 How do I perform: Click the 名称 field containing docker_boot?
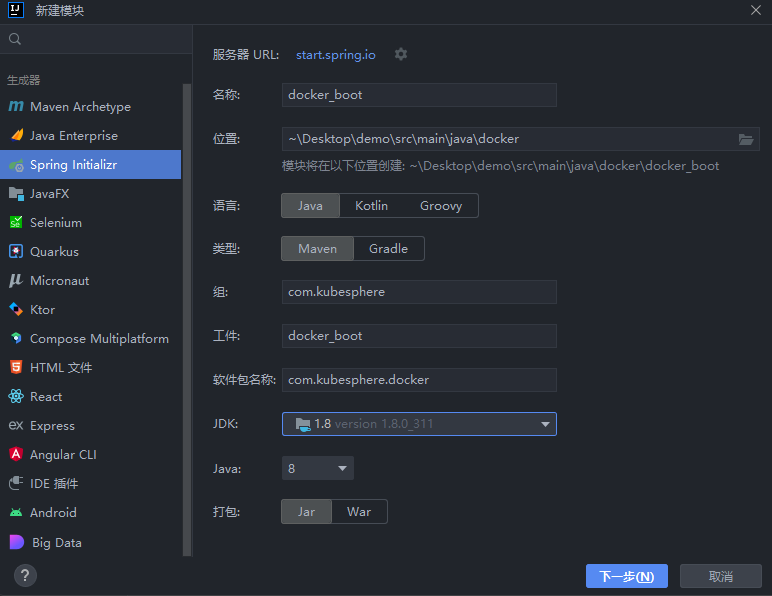pyautogui.click(x=419, y=95)
